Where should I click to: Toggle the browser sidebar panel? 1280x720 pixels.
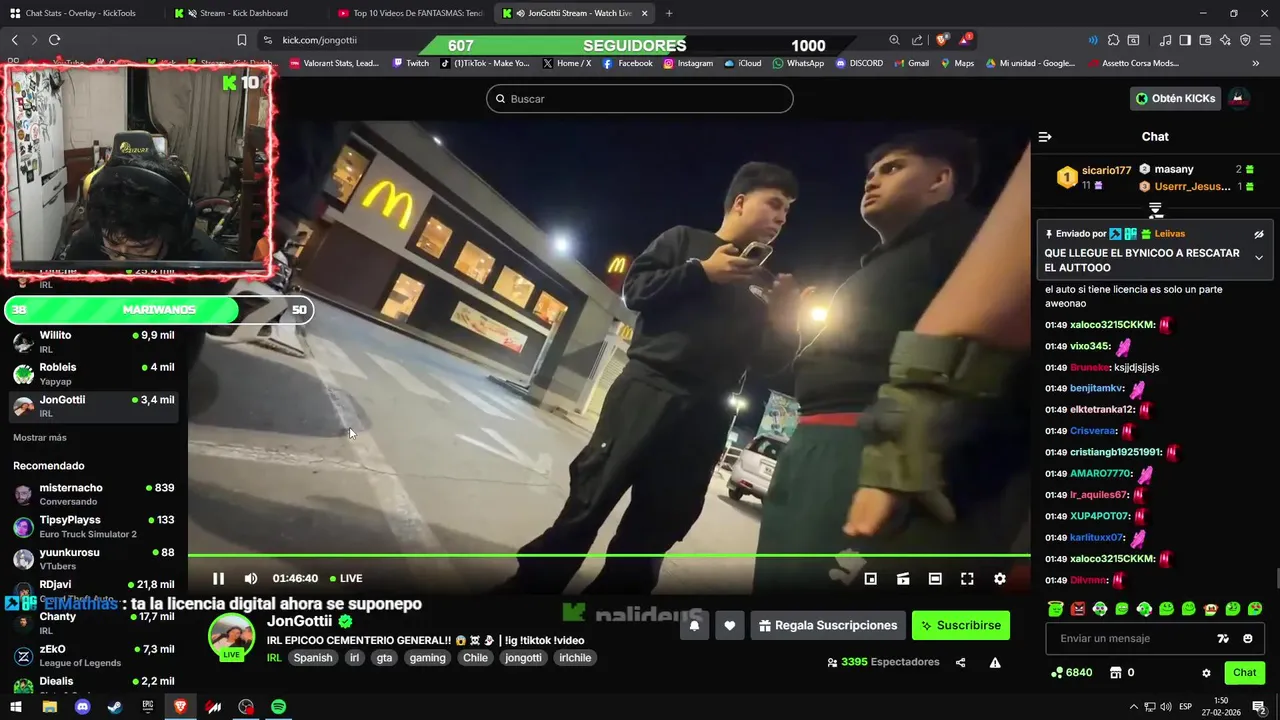click(x=1185, y=40)
